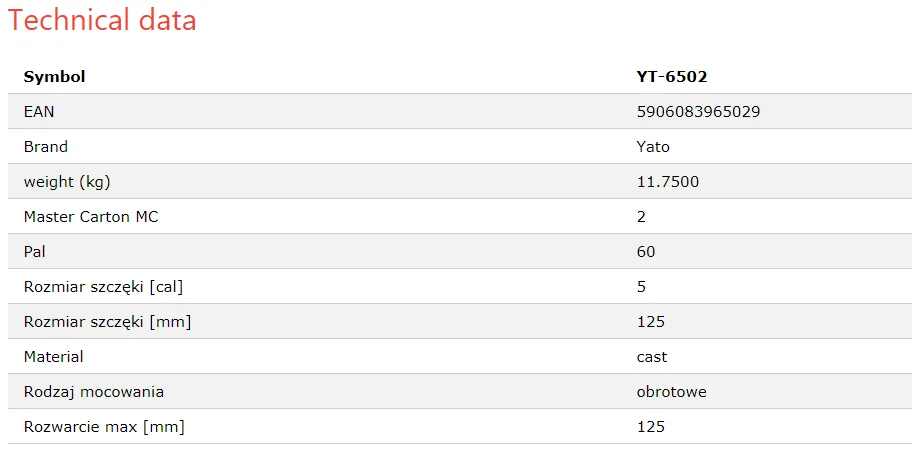The image size is (912, 464).
Task: Select the EAN row label
Action: 39,112
